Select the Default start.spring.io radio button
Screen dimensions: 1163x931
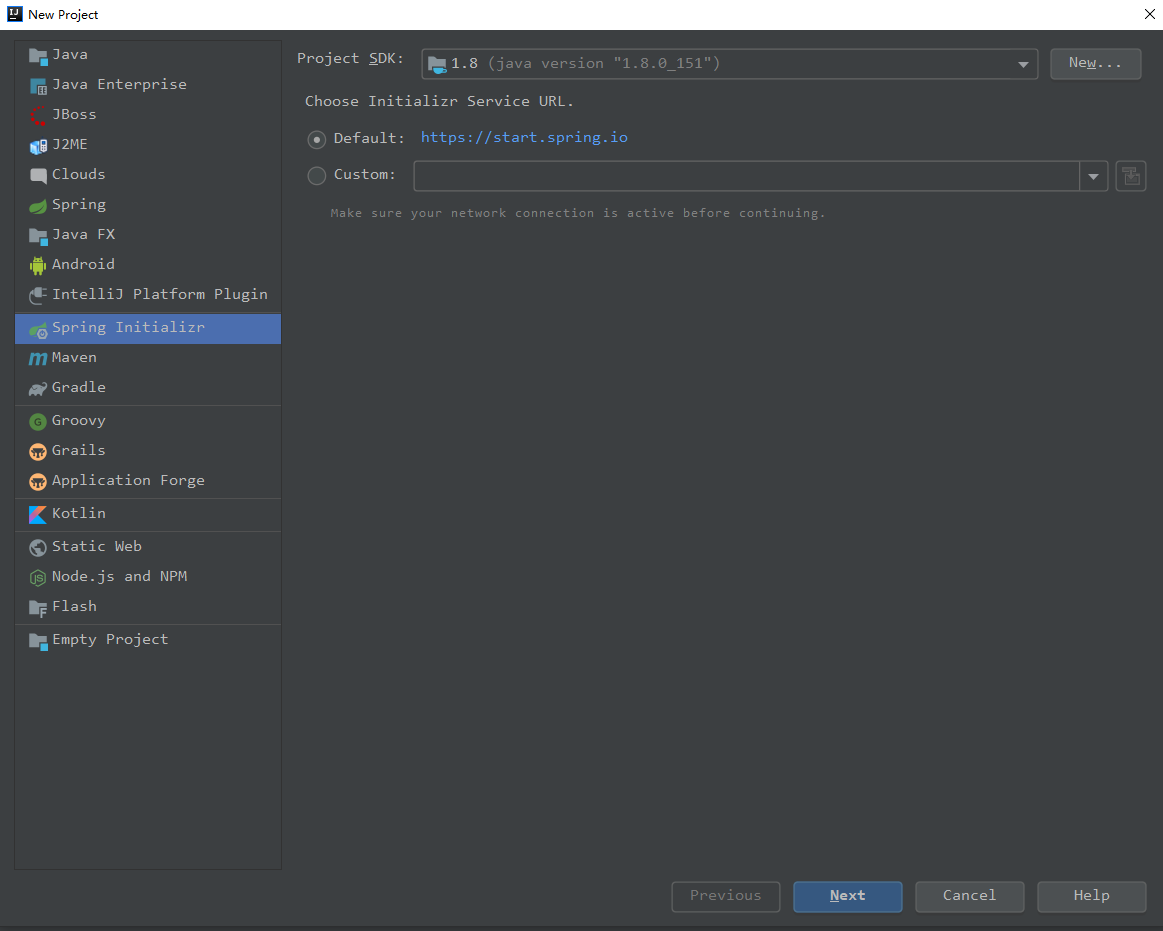click(x=316, y=139)
